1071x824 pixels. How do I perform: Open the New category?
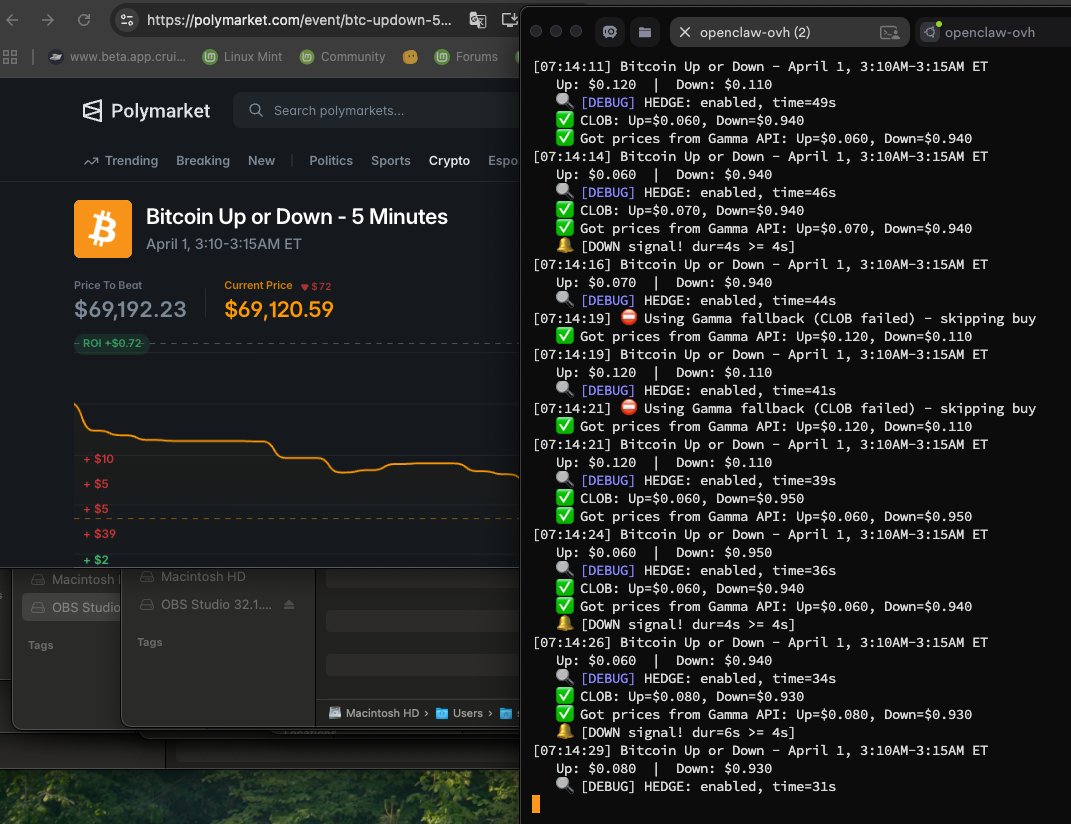[x=262, y=161]
